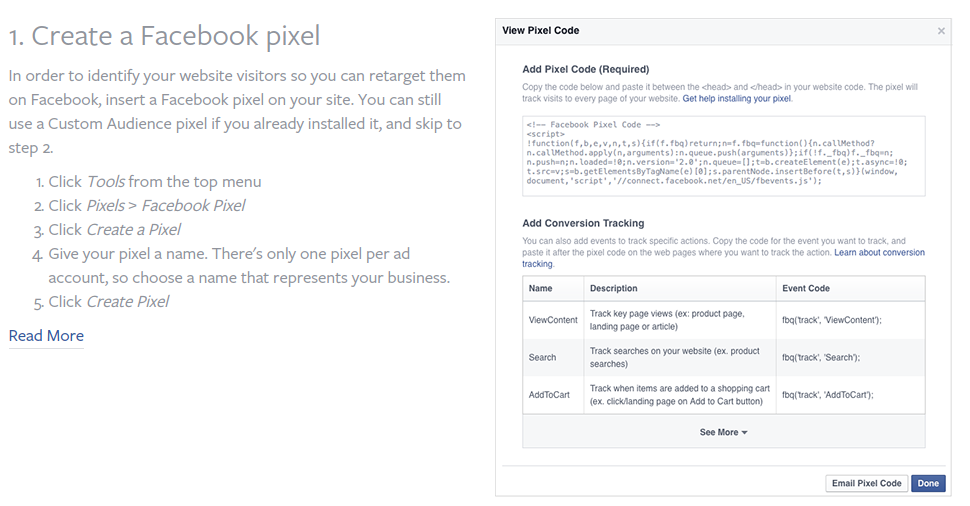The image size is (970, 506).
Task: Click the fbq('track', 'Search') event code
Action: click(x=820, y=357)
